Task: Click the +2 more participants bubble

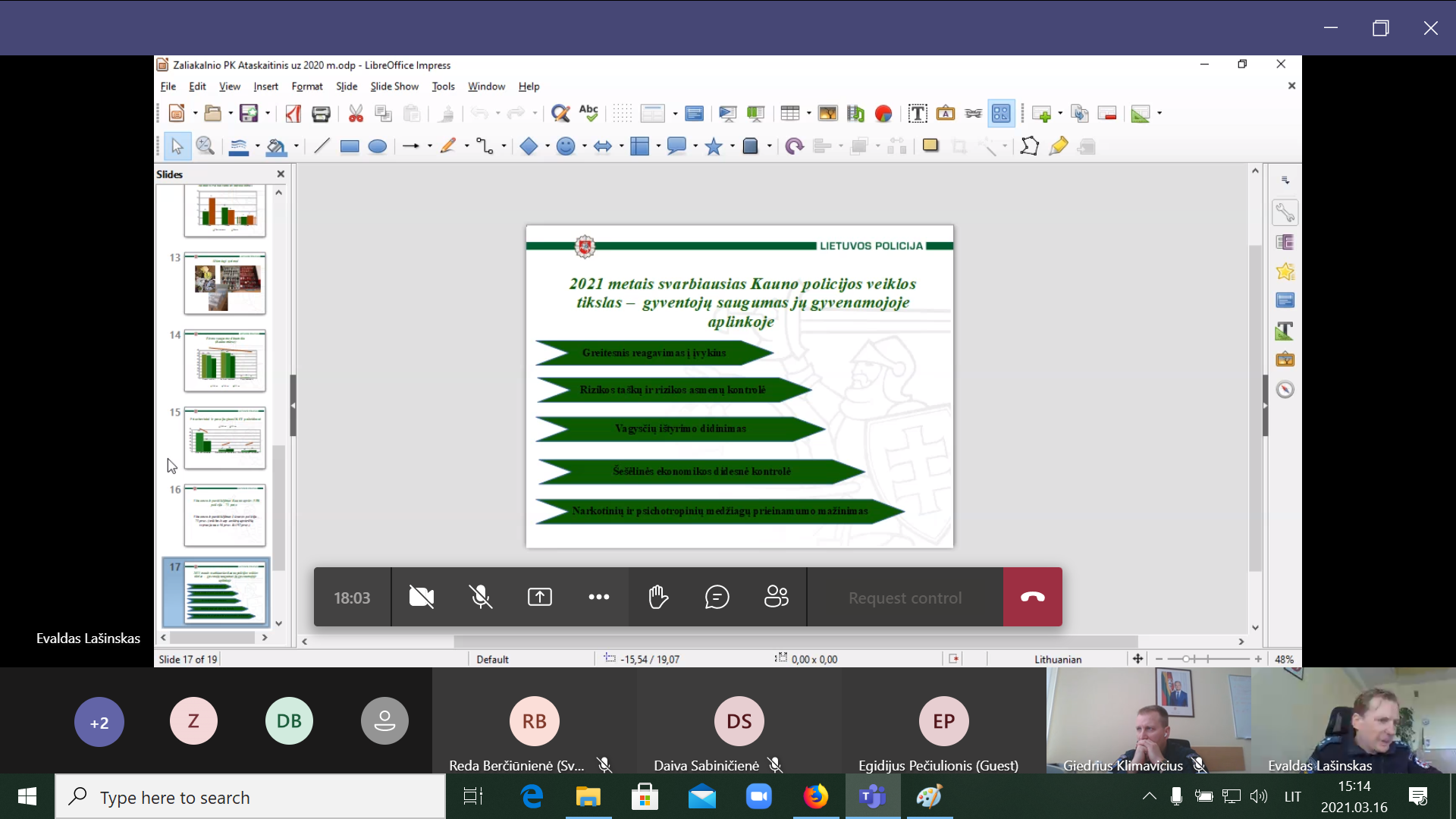Action: pos(99,722)
